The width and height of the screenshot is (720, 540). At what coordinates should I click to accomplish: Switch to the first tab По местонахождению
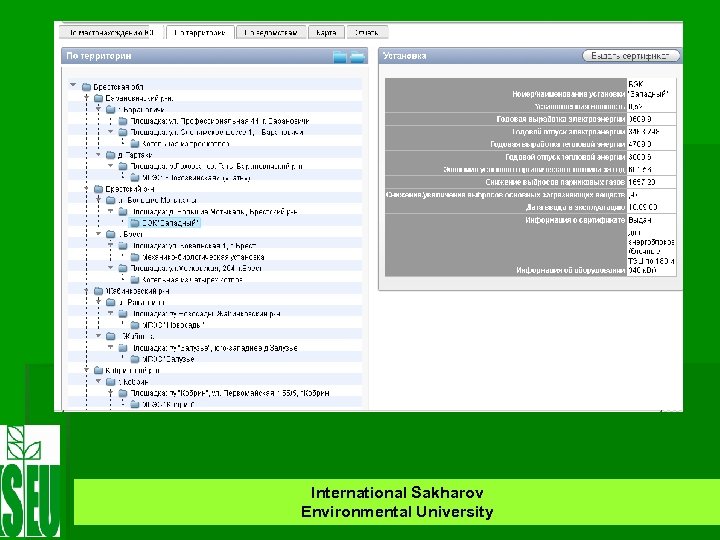pos(112,33)
